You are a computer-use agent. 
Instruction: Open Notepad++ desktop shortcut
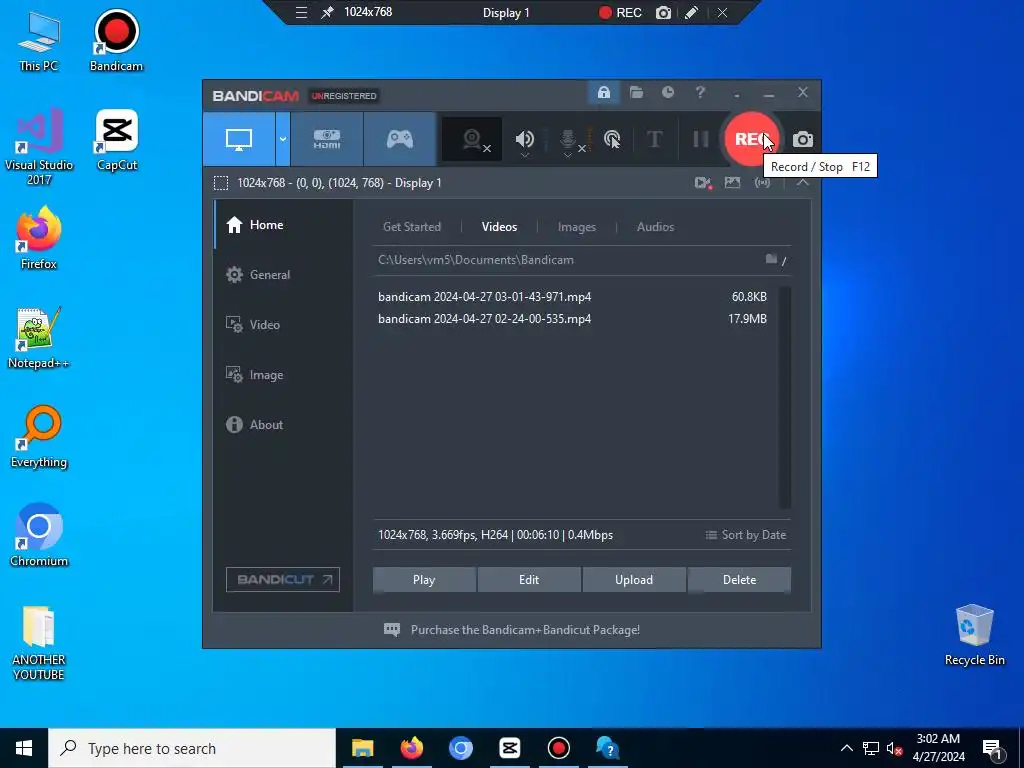pos(39,338)
